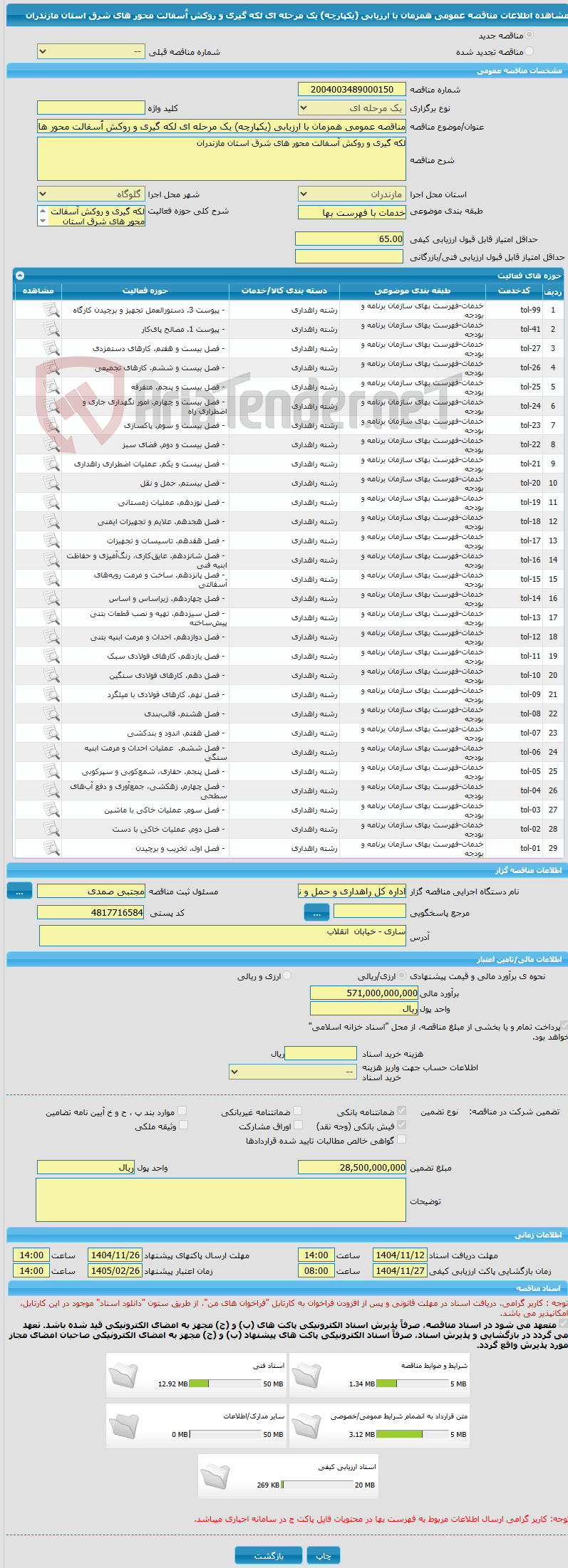The image size is (568, 1568).
Task: Click the چاپ print button
Action: pyautogui.click(x=324, y=1555)
